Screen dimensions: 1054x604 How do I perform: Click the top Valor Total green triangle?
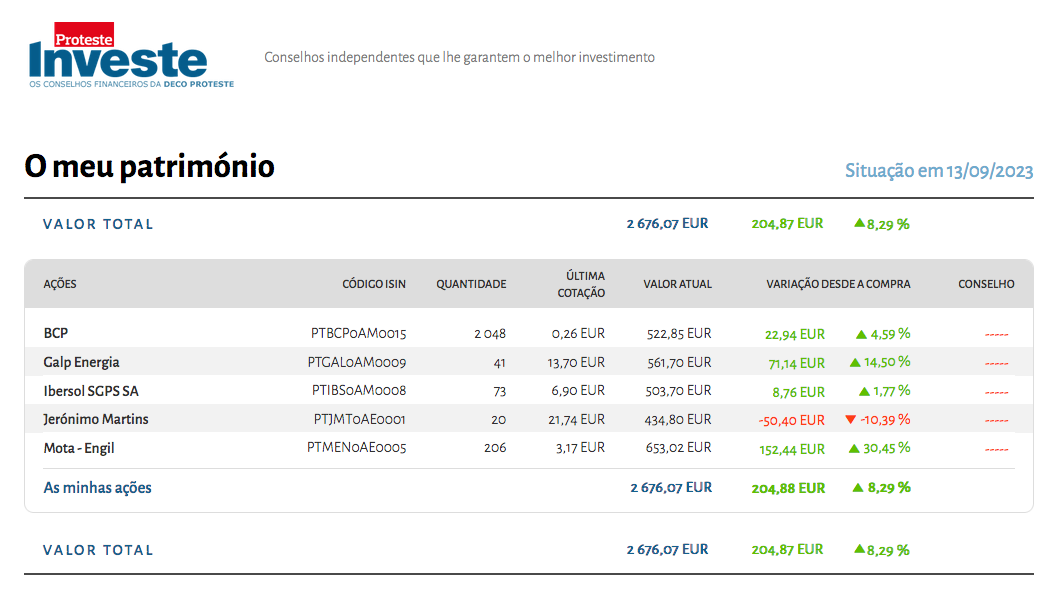859,223
